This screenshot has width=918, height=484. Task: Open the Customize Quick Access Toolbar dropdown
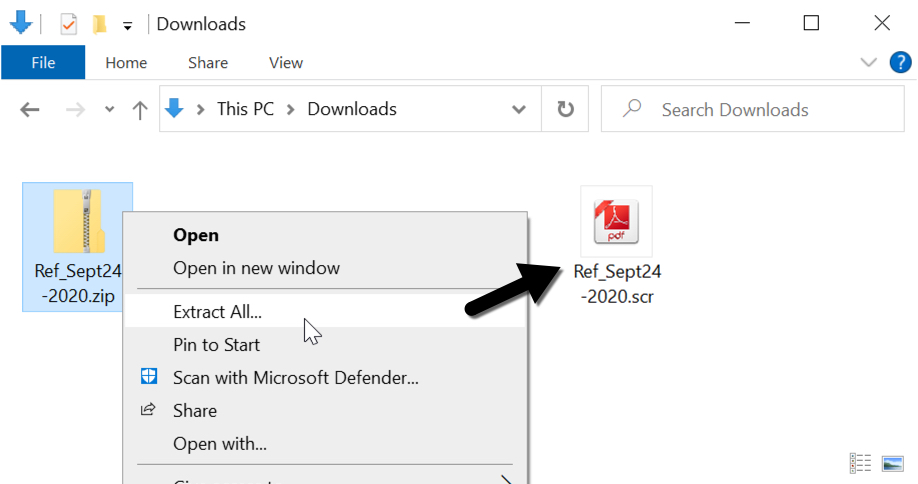[127, 26]
